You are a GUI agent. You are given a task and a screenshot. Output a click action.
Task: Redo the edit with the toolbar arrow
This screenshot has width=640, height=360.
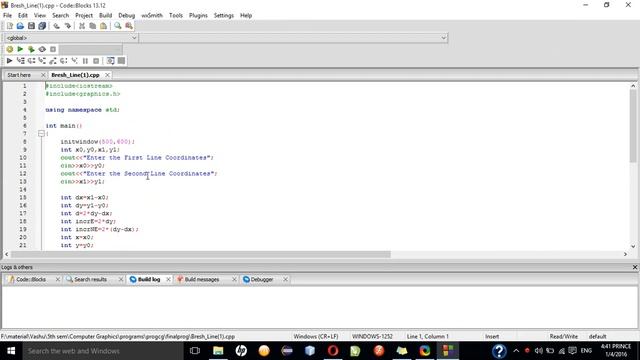67,26
